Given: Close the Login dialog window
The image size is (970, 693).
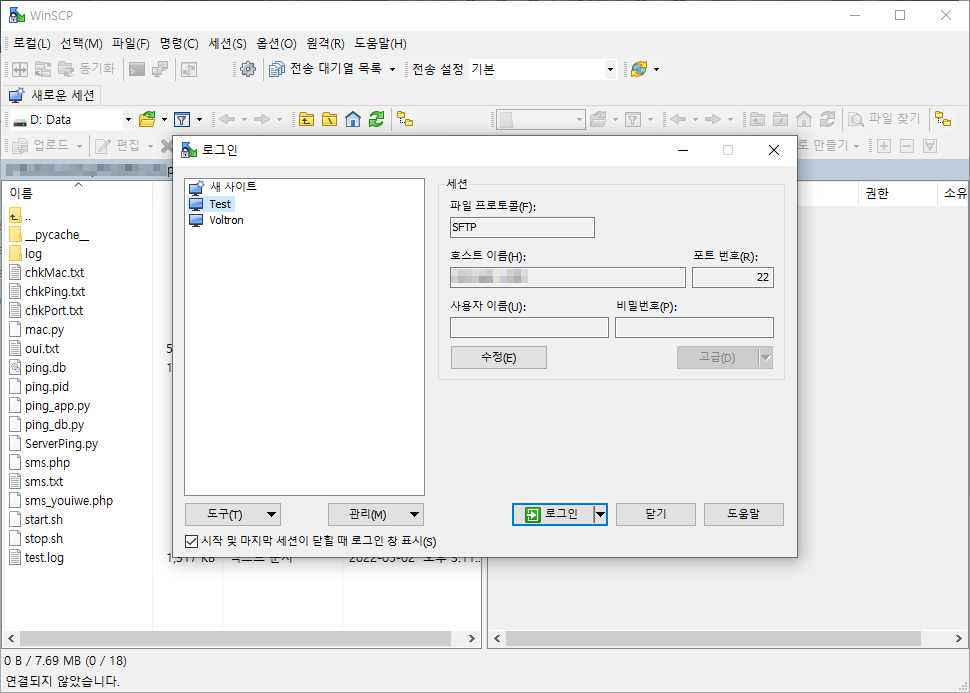Looking at the screenshot, I should point(773,150).
